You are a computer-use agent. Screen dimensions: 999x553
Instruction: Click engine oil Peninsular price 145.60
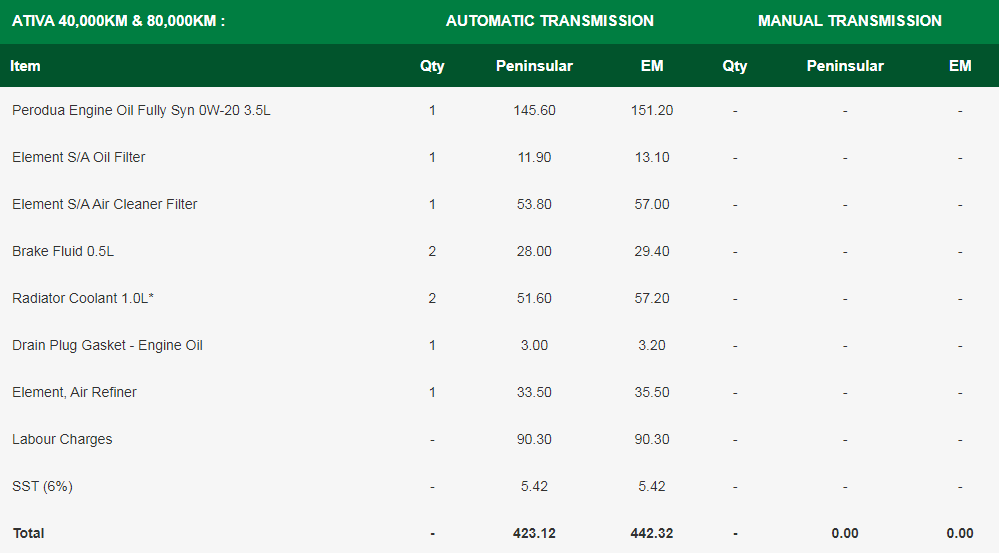tap(534, 110)
